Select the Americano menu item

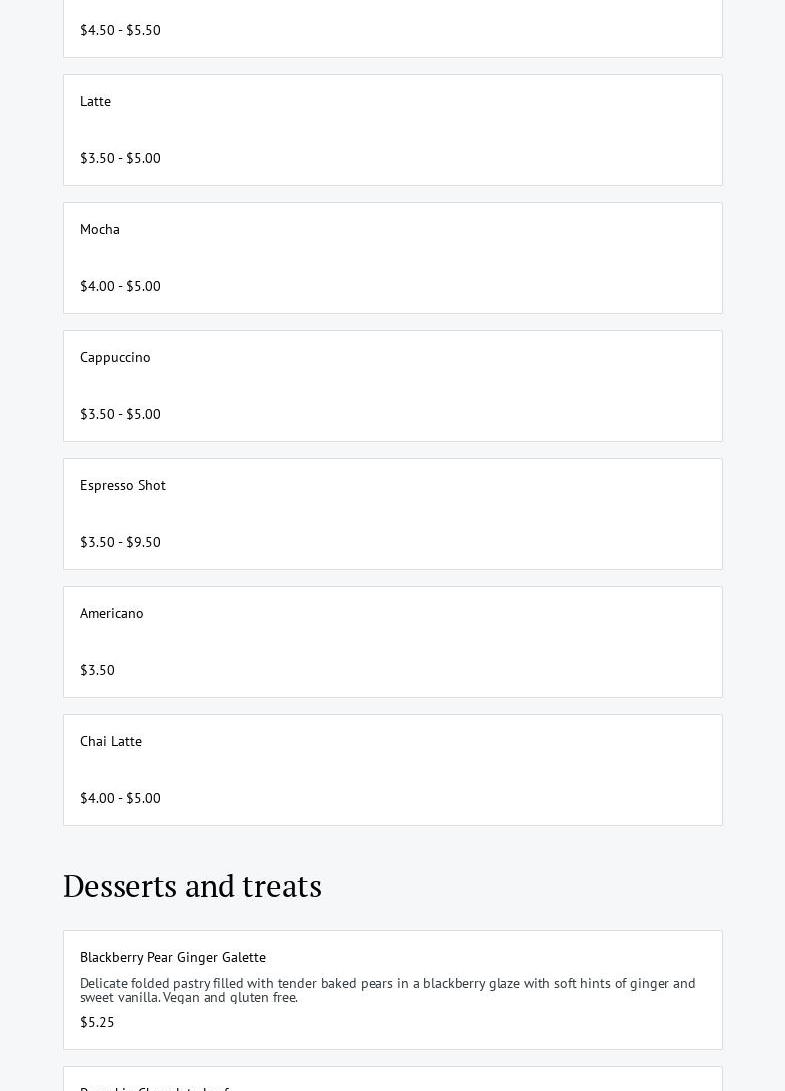[392, 642]
